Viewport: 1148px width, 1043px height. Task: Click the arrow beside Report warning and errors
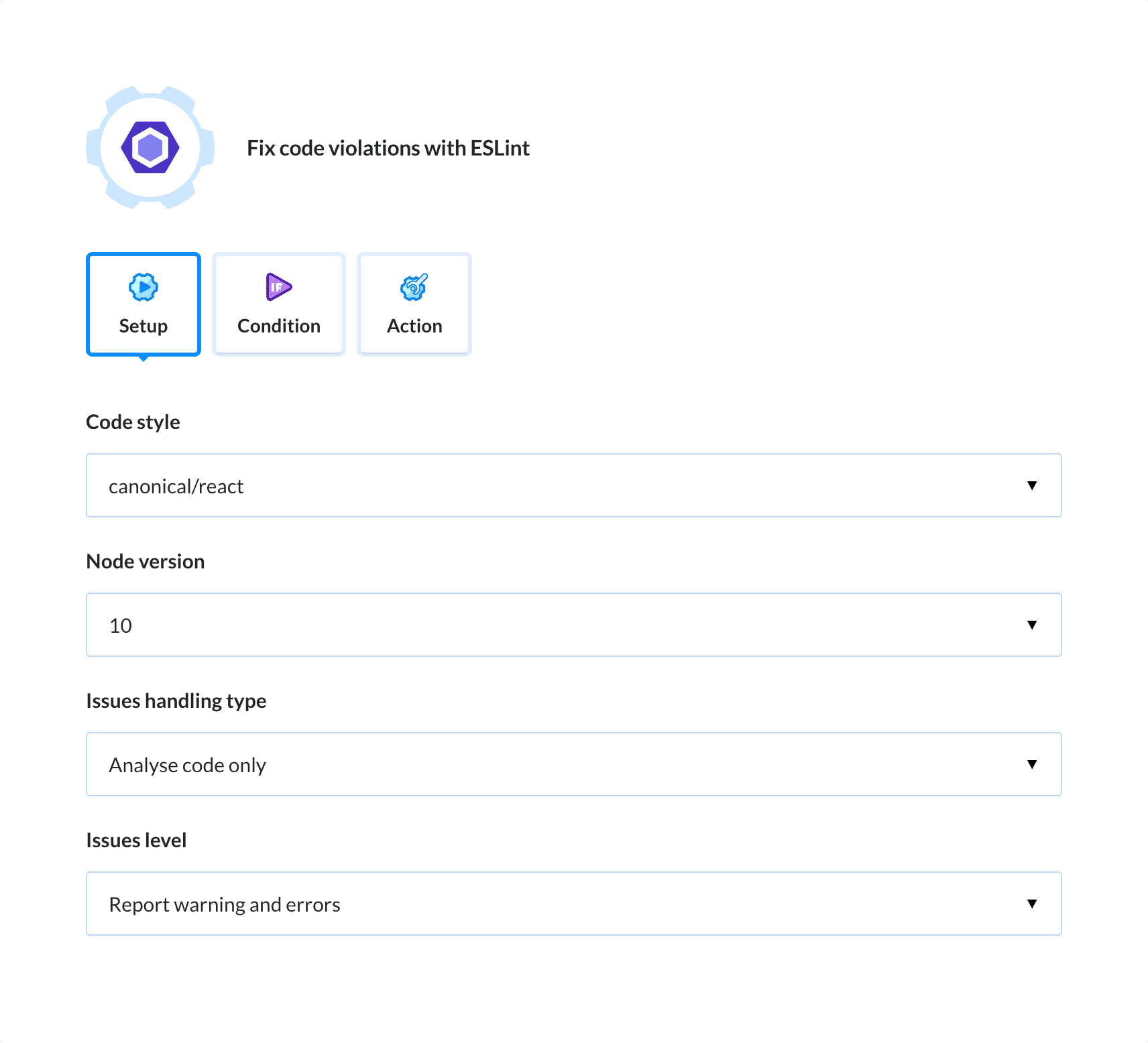[1032, 904]
